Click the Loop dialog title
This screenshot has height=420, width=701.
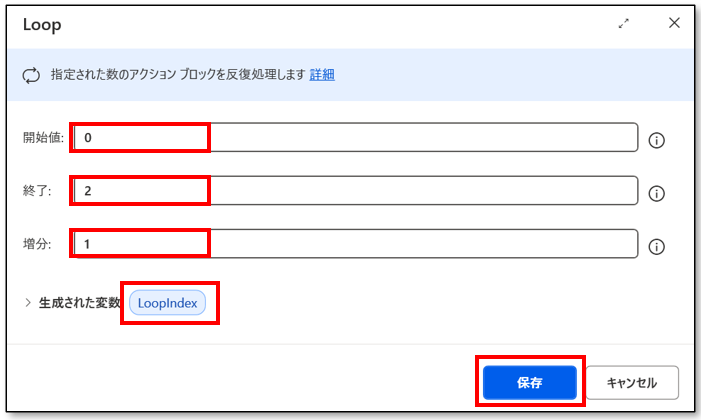[42, 23]
